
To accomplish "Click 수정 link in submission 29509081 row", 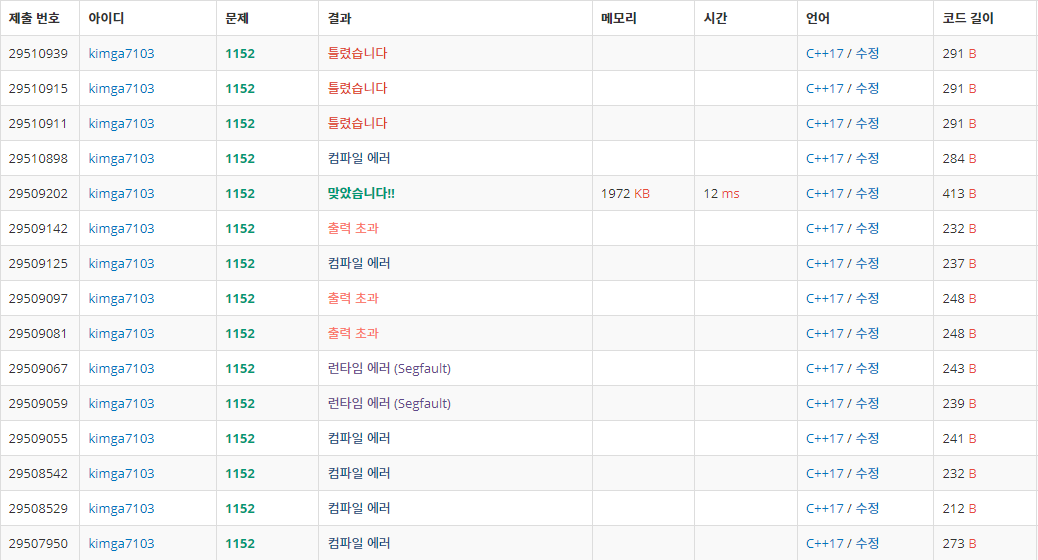I will coord(867,334).
